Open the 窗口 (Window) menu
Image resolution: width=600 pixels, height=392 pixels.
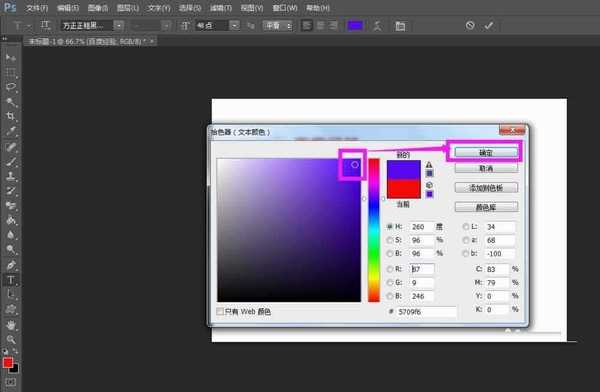tap(285, 8)
